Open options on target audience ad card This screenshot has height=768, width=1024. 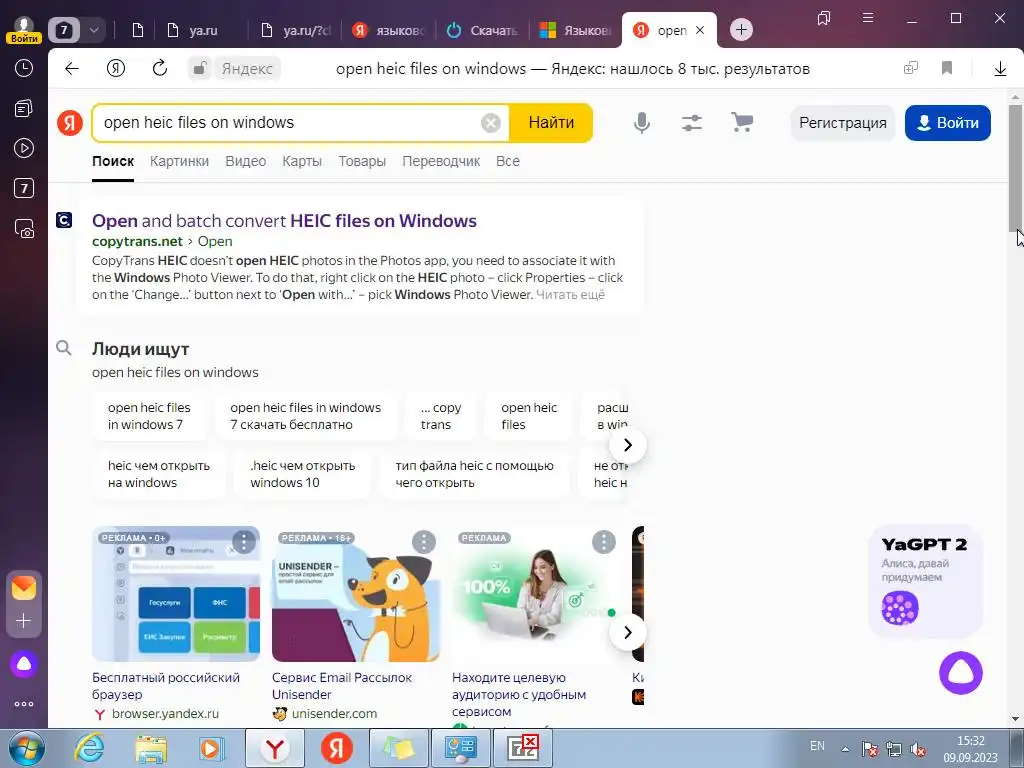(x=604, y=542)
